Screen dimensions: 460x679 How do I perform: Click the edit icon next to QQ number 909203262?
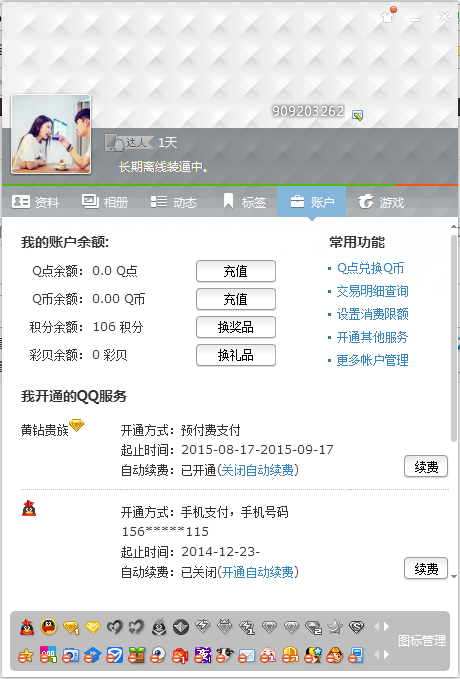357,115
